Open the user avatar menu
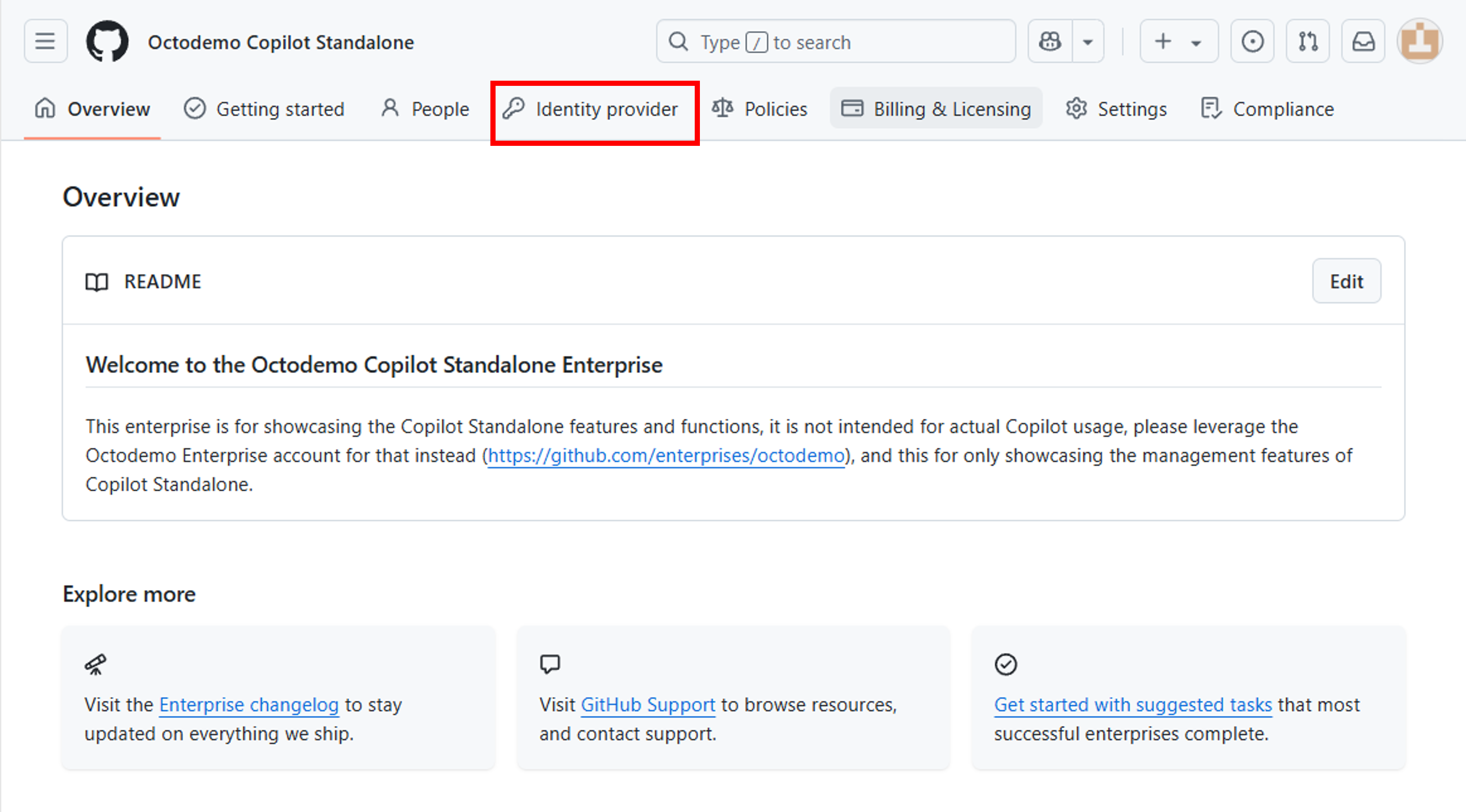Image resolution: width=1466 pixels, height=812 pixels. 1419,41
